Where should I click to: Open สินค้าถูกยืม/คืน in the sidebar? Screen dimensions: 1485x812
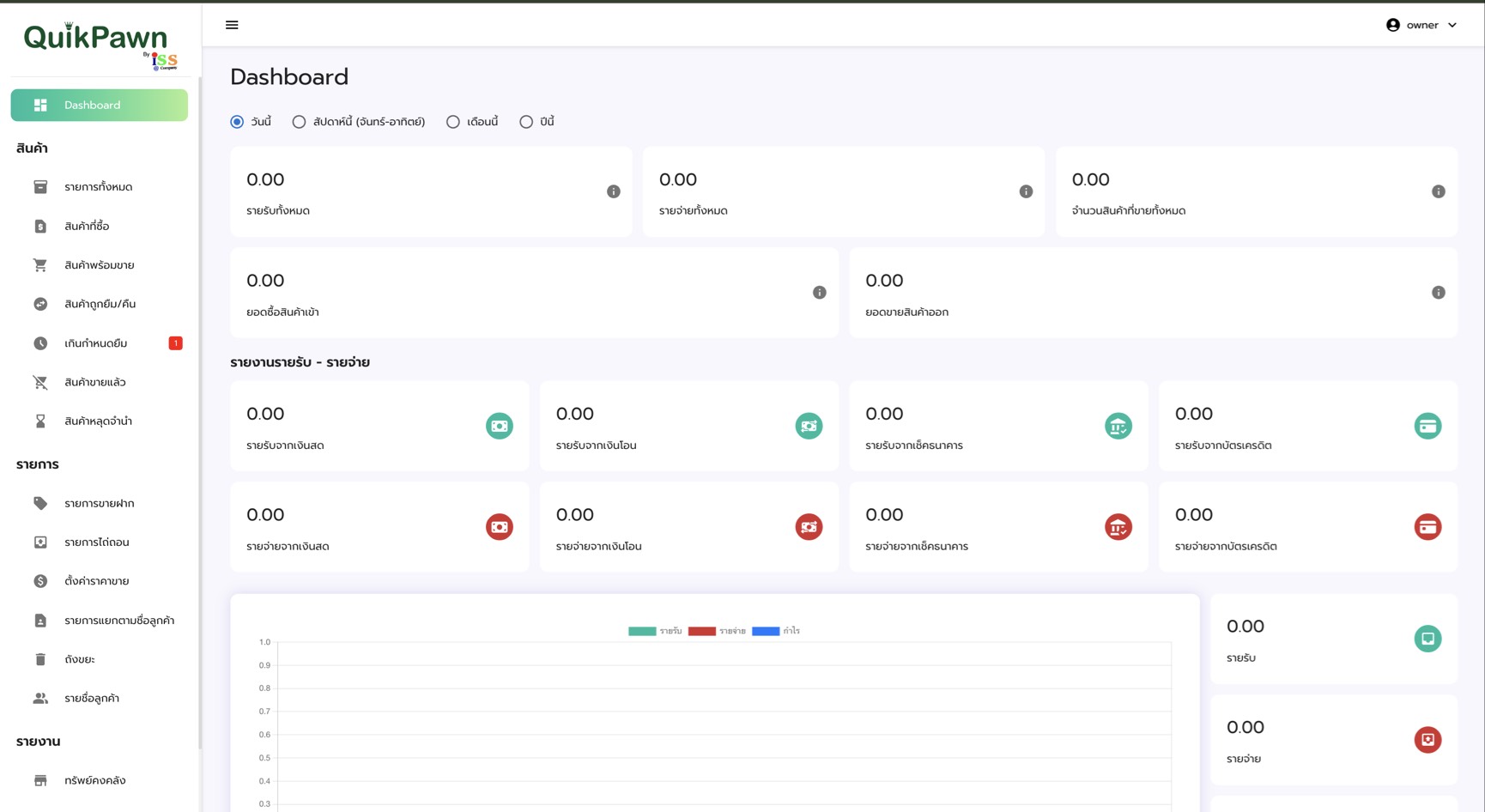pyautogui.click(x=100, y=304)
